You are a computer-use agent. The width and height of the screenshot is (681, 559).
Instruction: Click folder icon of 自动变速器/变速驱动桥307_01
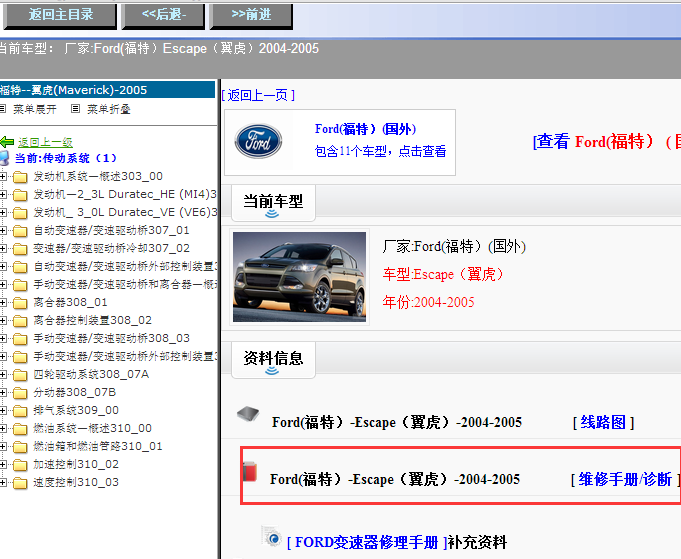click(x=20, y=231)
